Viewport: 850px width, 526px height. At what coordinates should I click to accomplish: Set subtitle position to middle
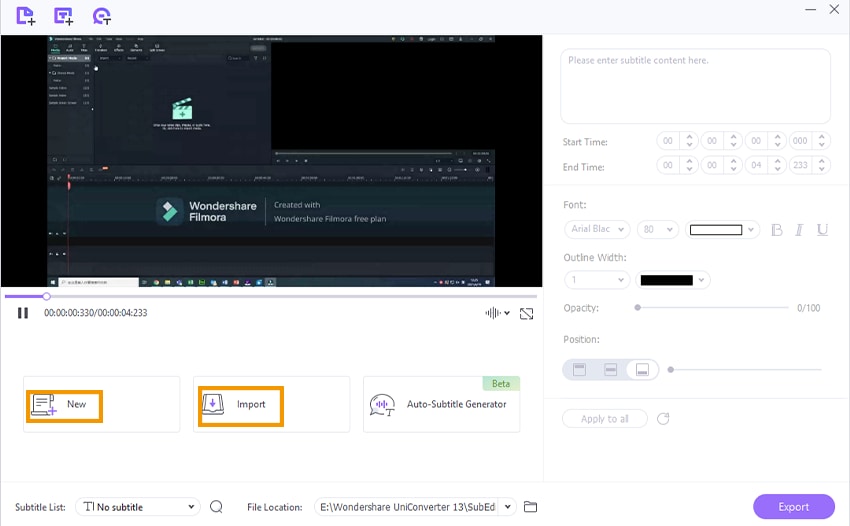(x=610, y=370)
